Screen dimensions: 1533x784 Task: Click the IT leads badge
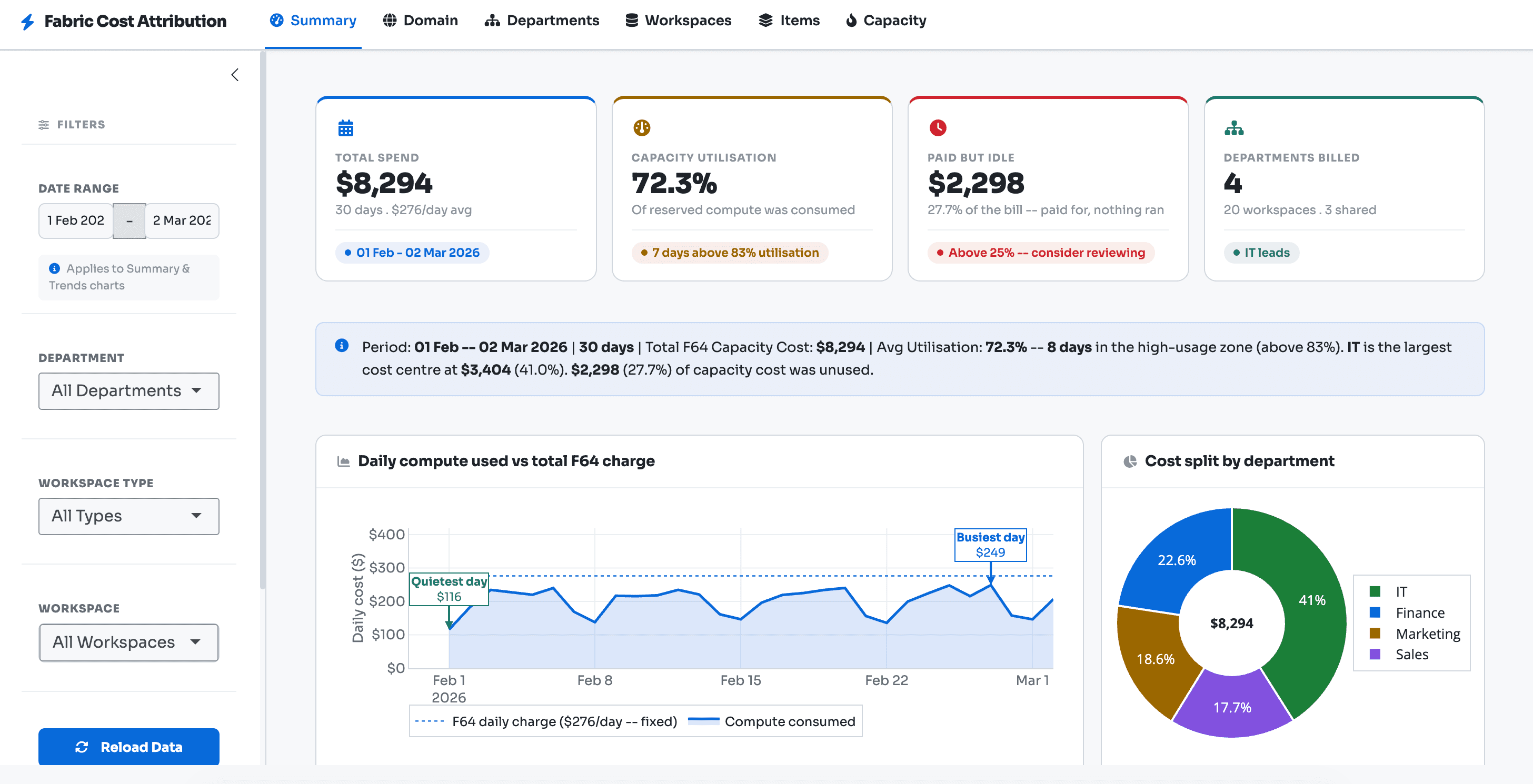point(1262,253)
